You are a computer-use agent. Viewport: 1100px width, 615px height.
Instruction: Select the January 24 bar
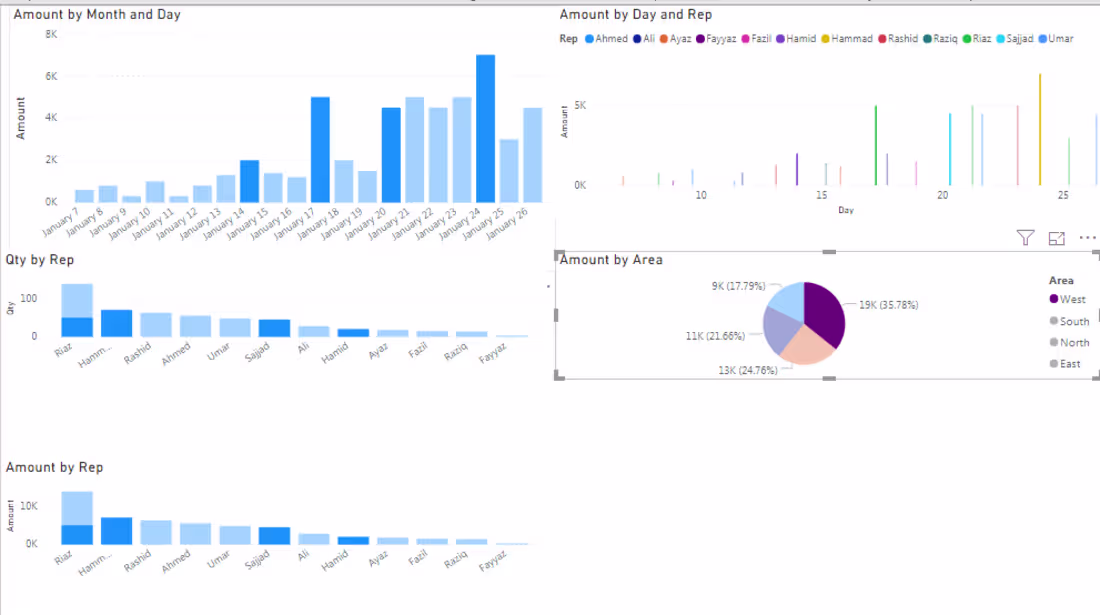tap(483, 130)
